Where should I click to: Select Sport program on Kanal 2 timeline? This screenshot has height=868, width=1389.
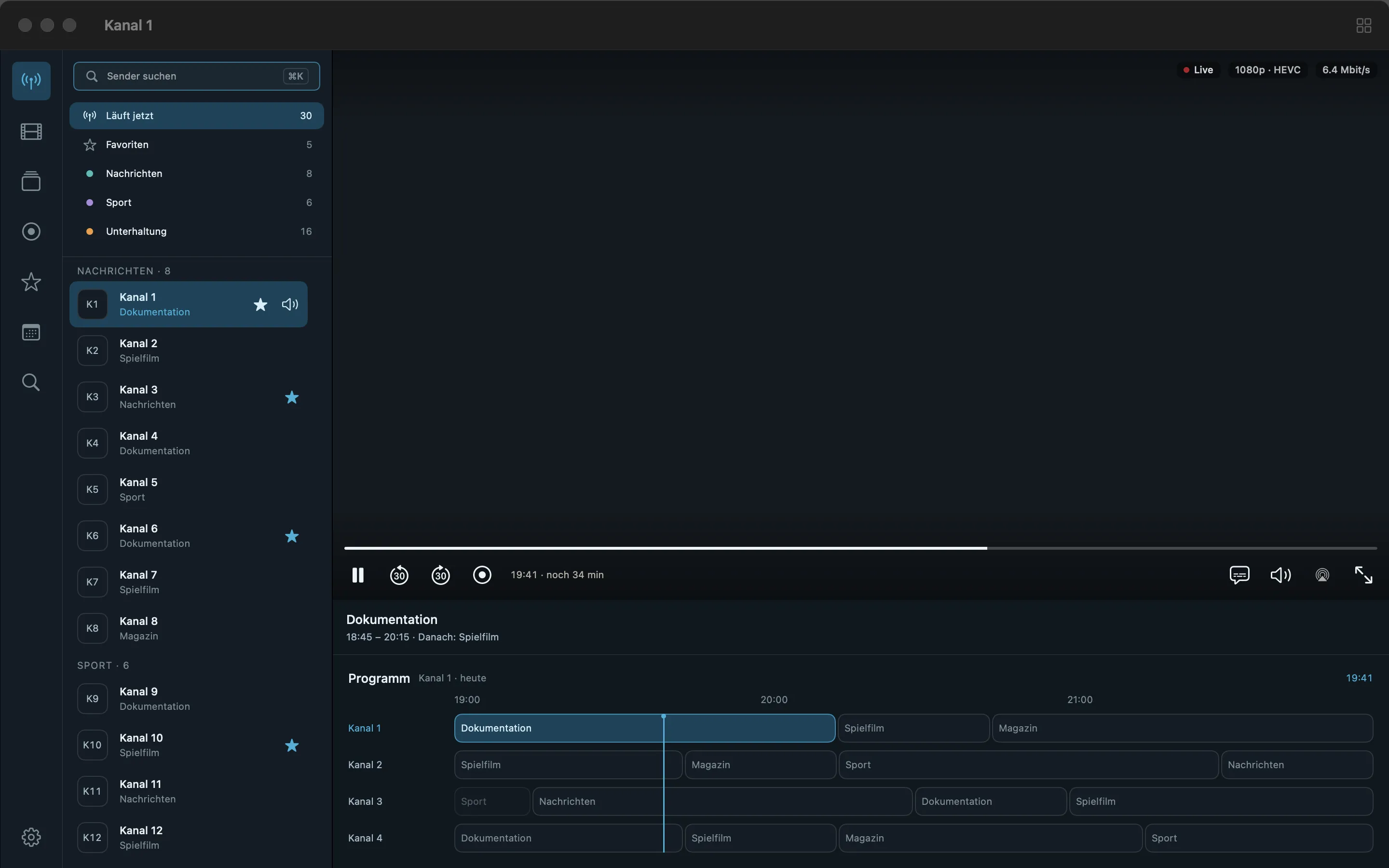(1028, 765)
